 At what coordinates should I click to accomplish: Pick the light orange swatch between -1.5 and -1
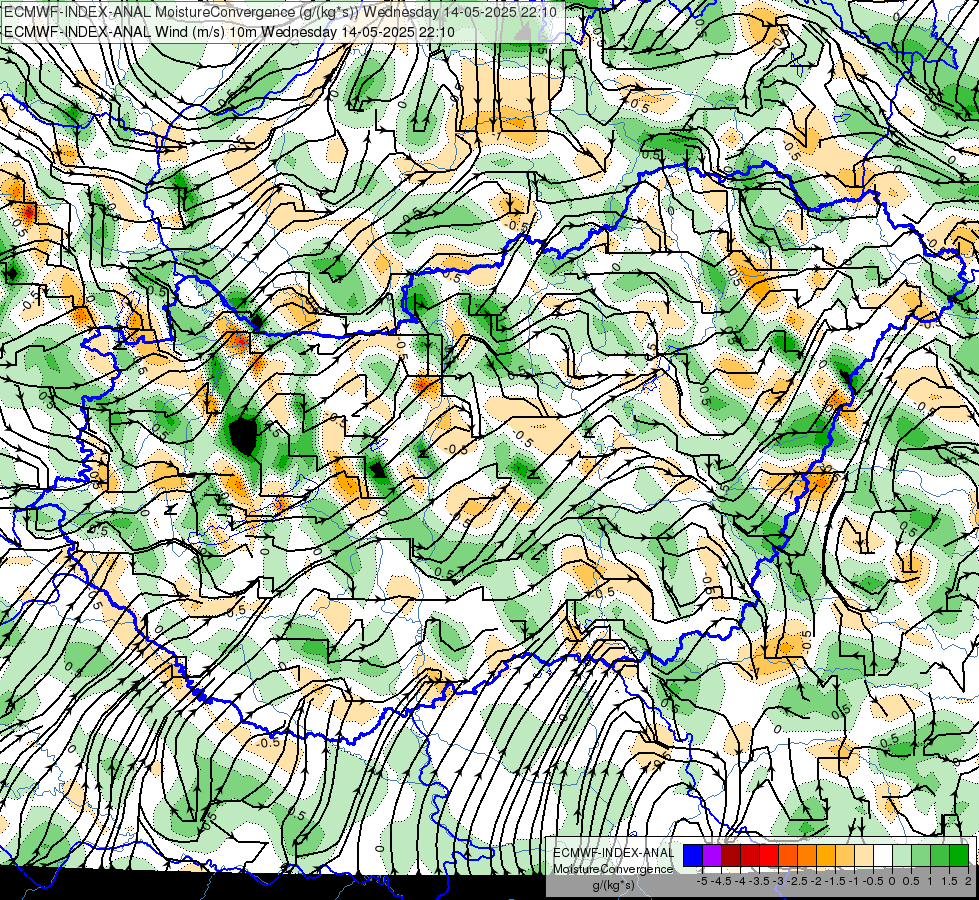[845, 856]
